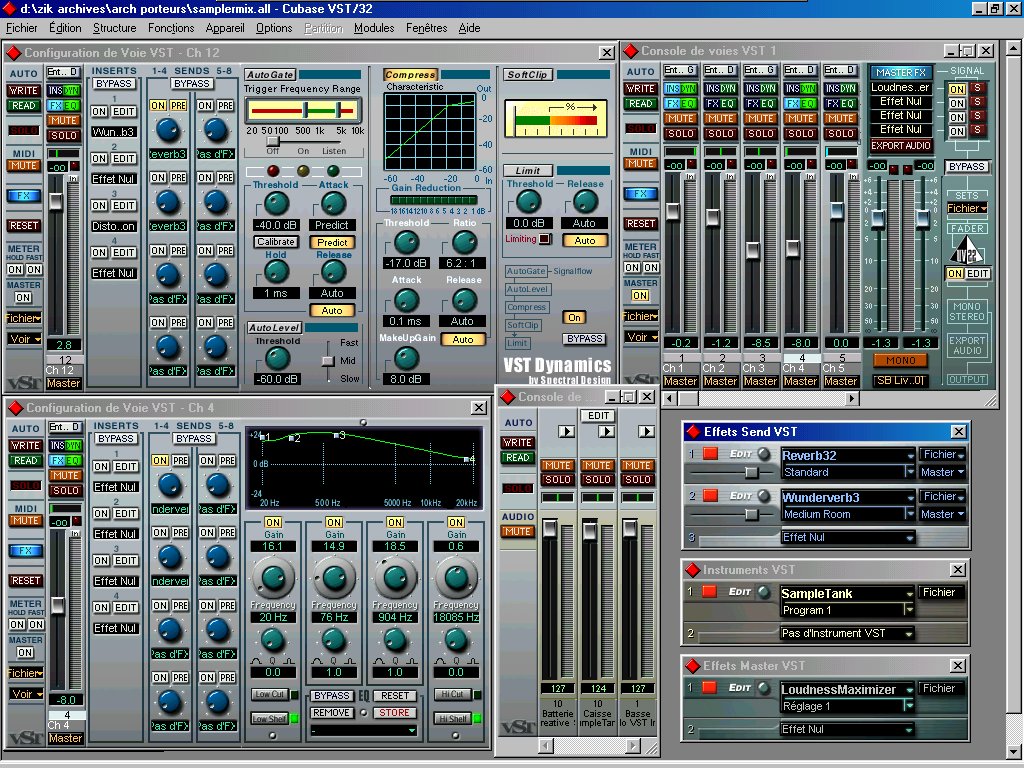Image resolution: width=1024 pixels, height=768 pixels.
Task: Click BYPASS button in VST Dynamics
Action: (x=584, y=339)
